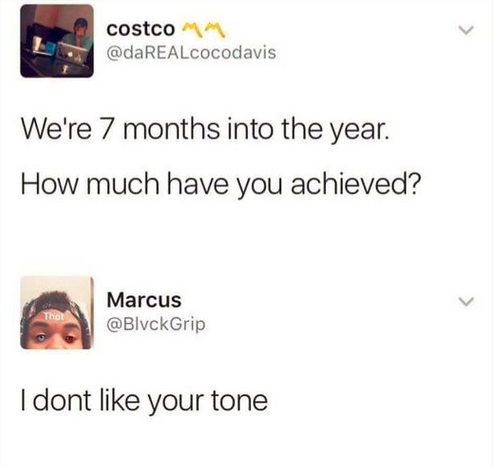Expand options chevron on Marcus's tweet

tap(465, 301)
